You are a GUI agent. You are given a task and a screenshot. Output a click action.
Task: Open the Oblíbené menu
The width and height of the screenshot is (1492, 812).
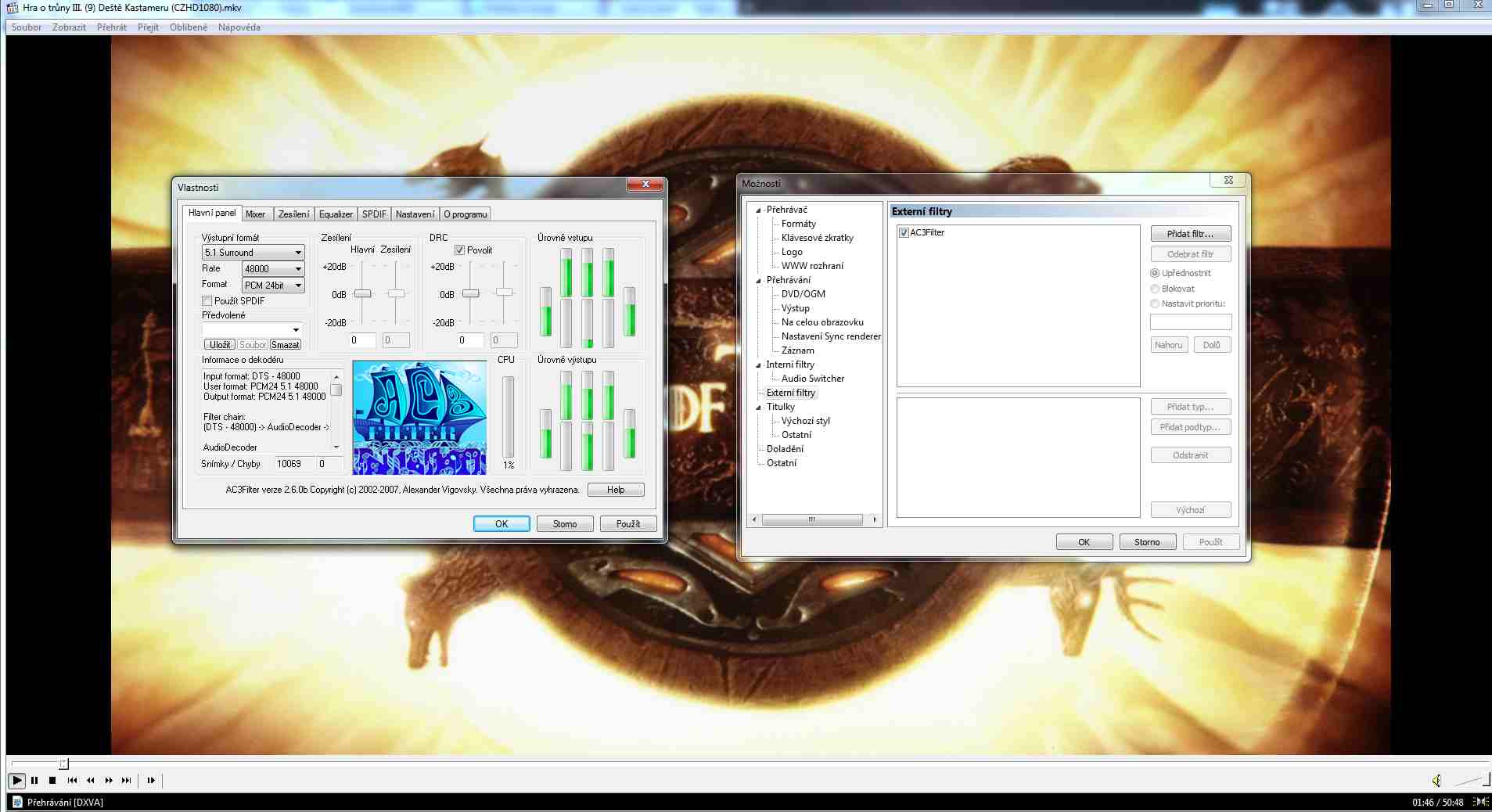point(189,27)
